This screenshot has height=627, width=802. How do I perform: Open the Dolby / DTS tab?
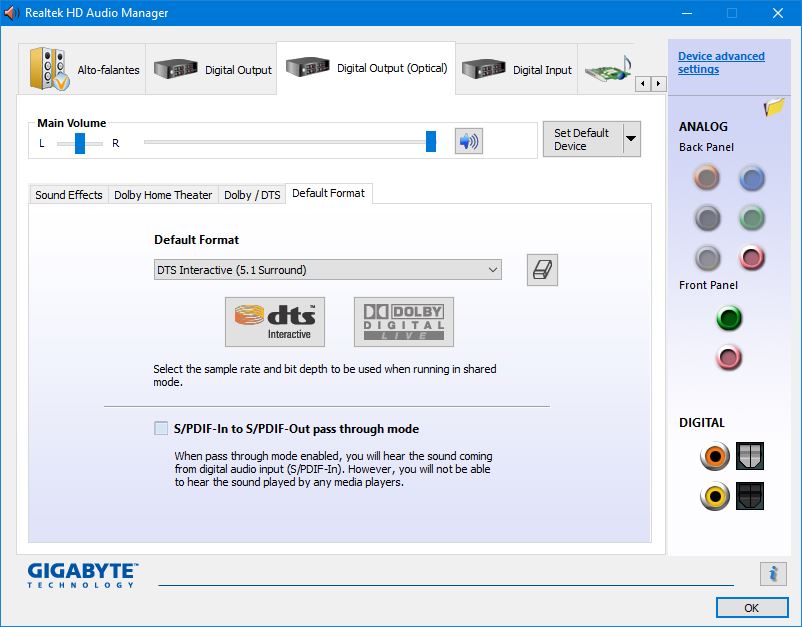pos(252,195)
